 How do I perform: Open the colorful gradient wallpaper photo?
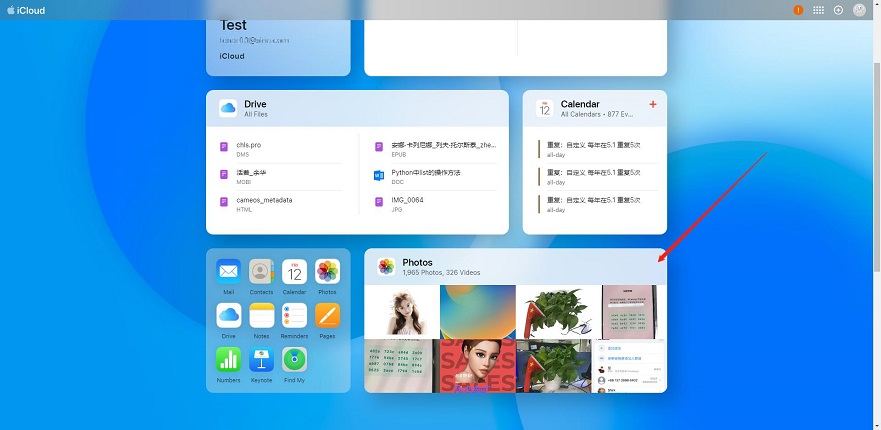[478, 311]
